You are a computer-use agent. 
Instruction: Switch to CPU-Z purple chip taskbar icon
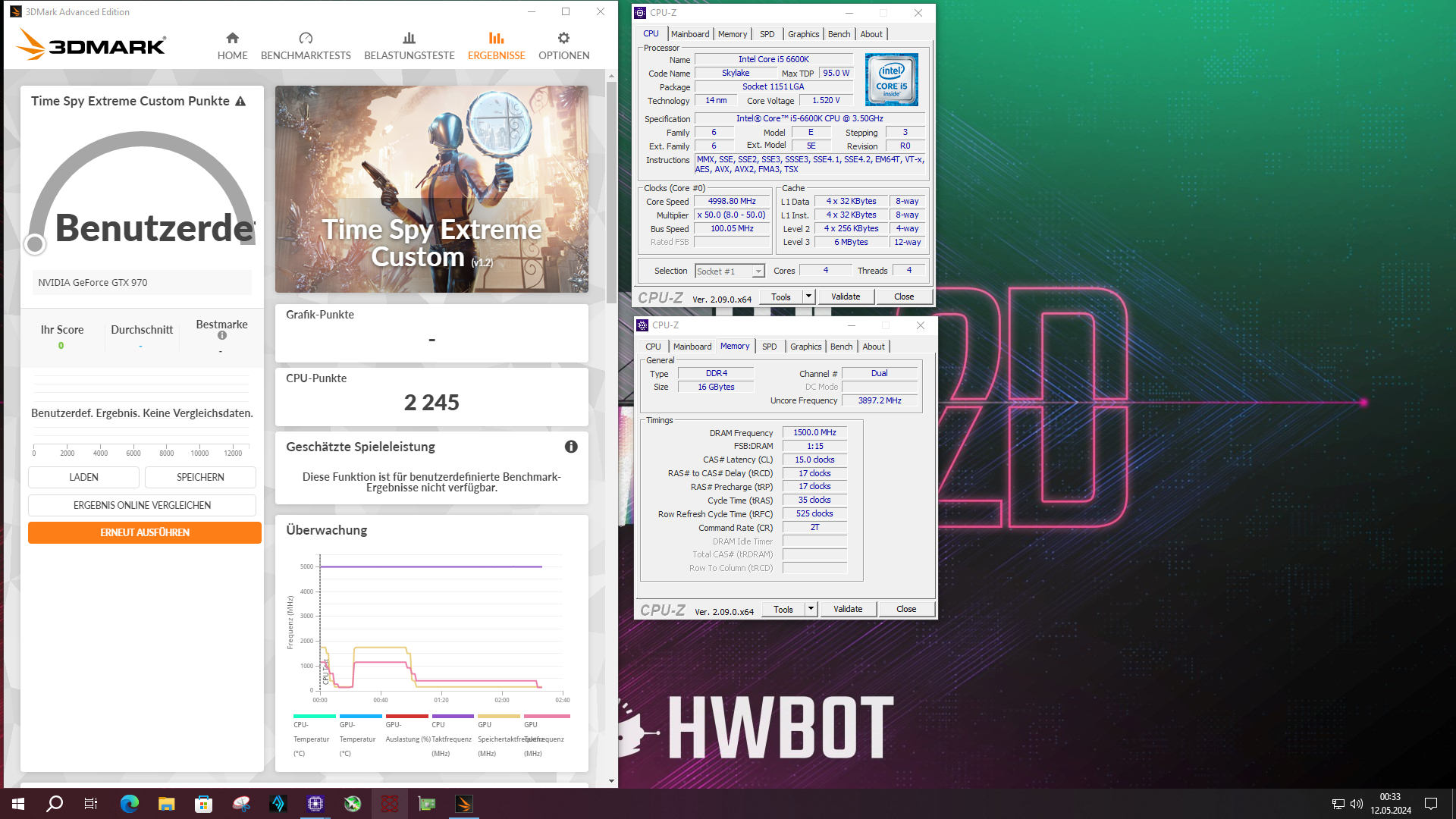(315, 804)
